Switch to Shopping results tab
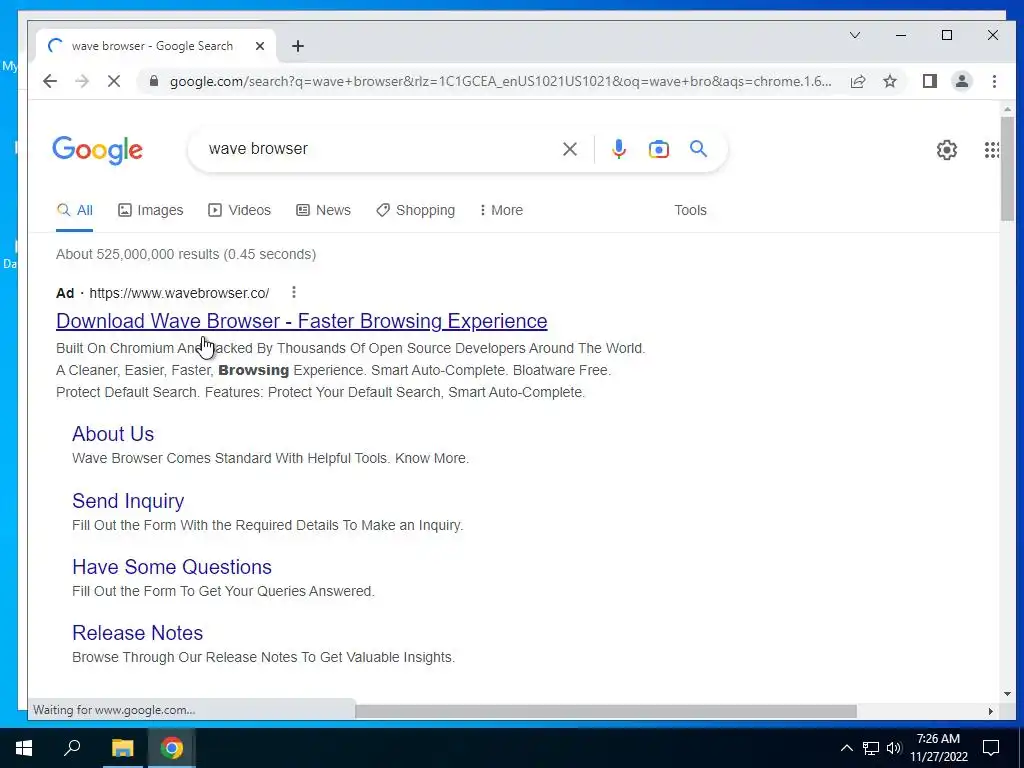The image size is (1024, 768). (415, 210)
